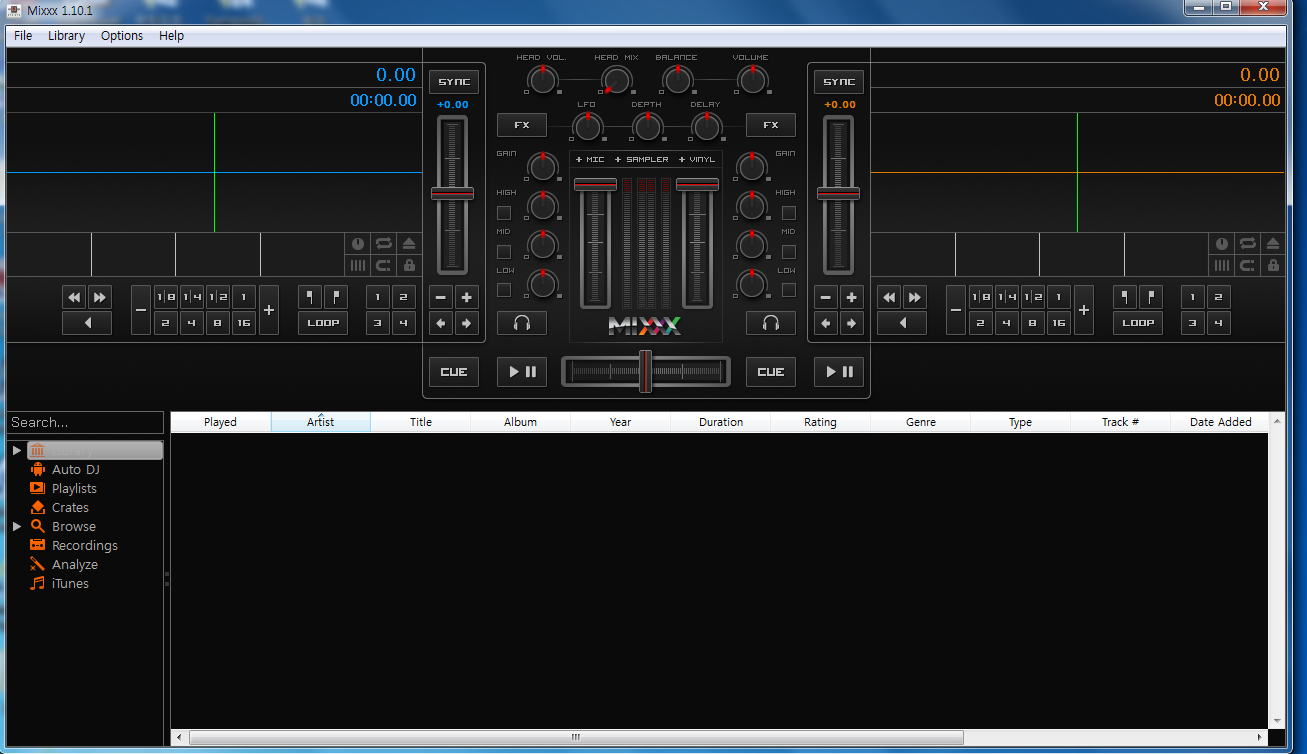Toggle the padlock key-lock on the left deck
This screenshot has height=754, width=1307.
pyautogui.click(x=408, y=265)
